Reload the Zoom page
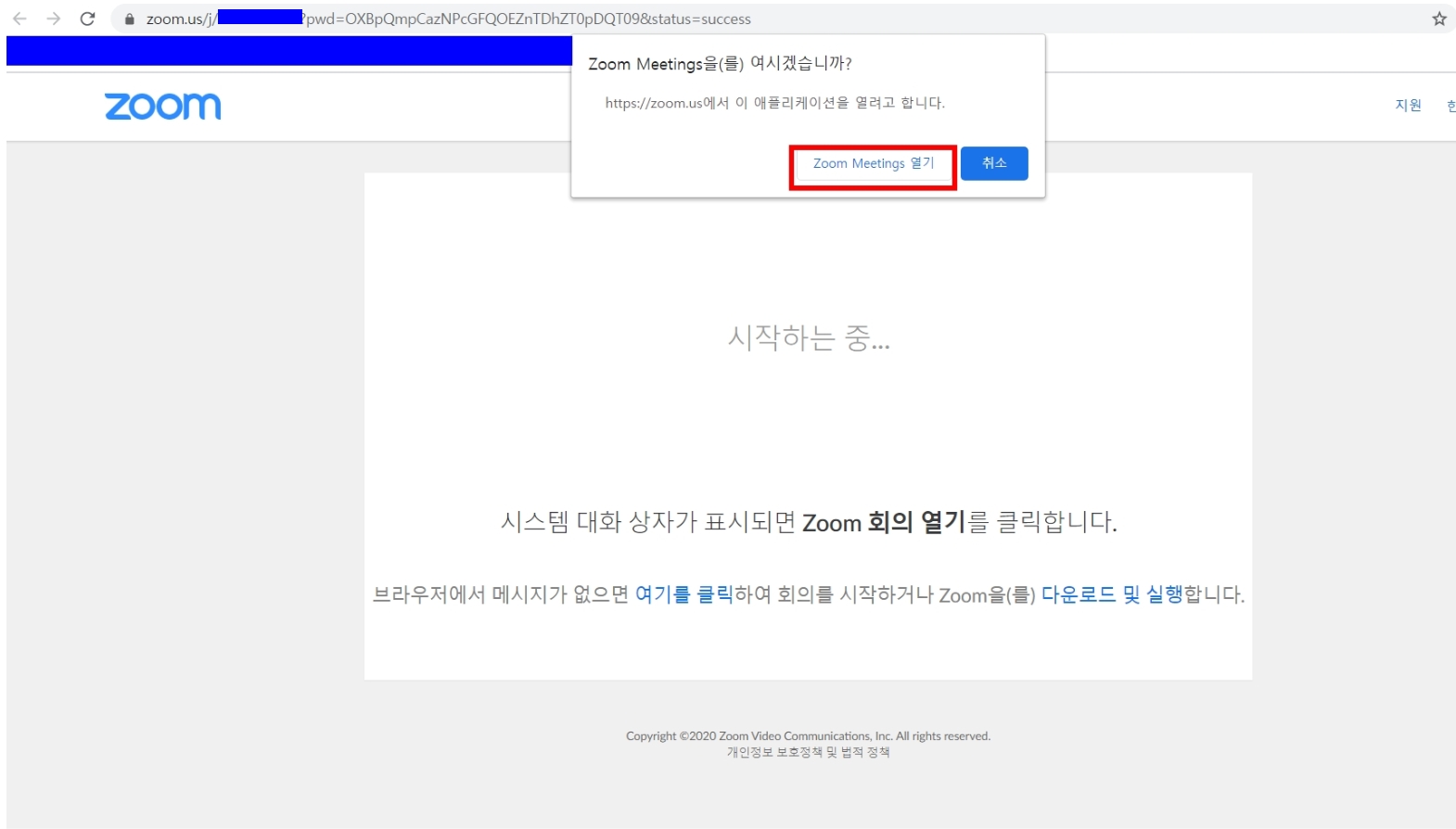Viewport: 1456px width, 829px height. pyautogui.click(x=87, y=19)
